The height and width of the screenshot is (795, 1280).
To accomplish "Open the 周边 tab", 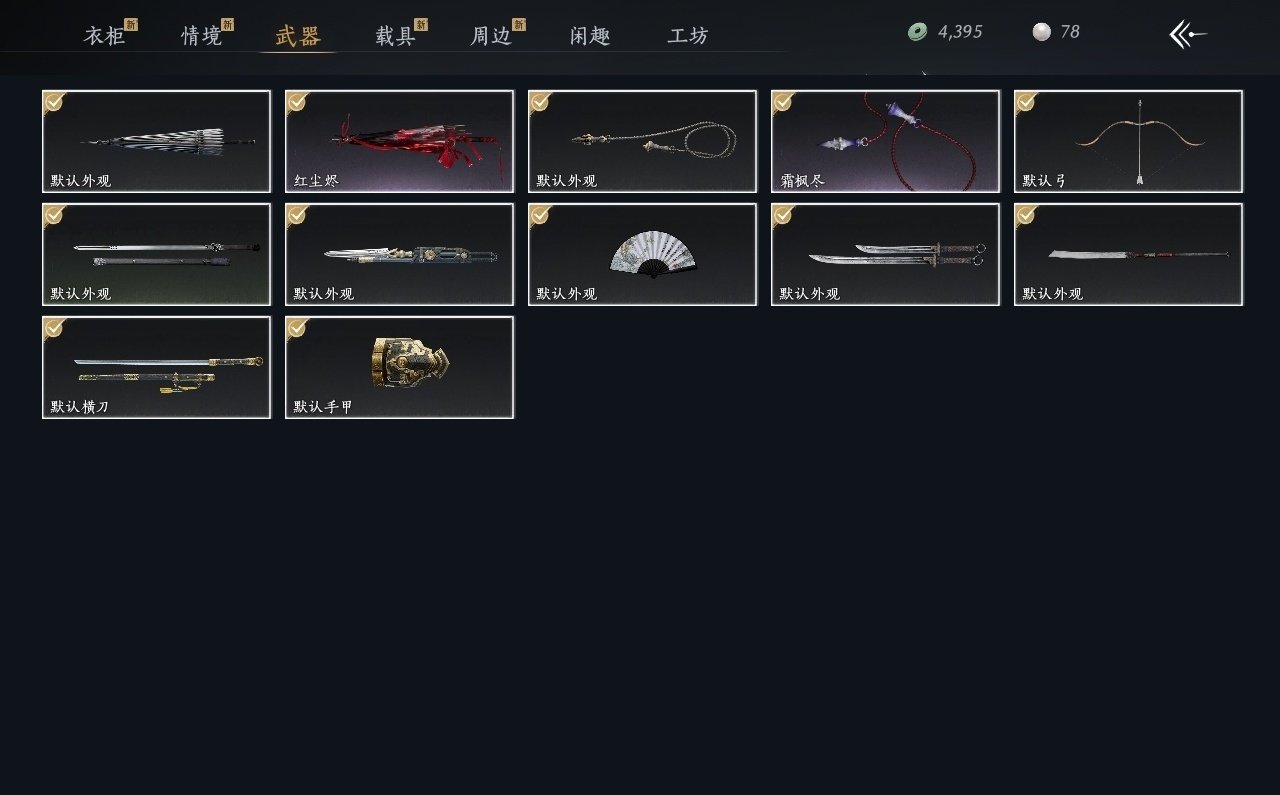I will click(x=491, y=36).
